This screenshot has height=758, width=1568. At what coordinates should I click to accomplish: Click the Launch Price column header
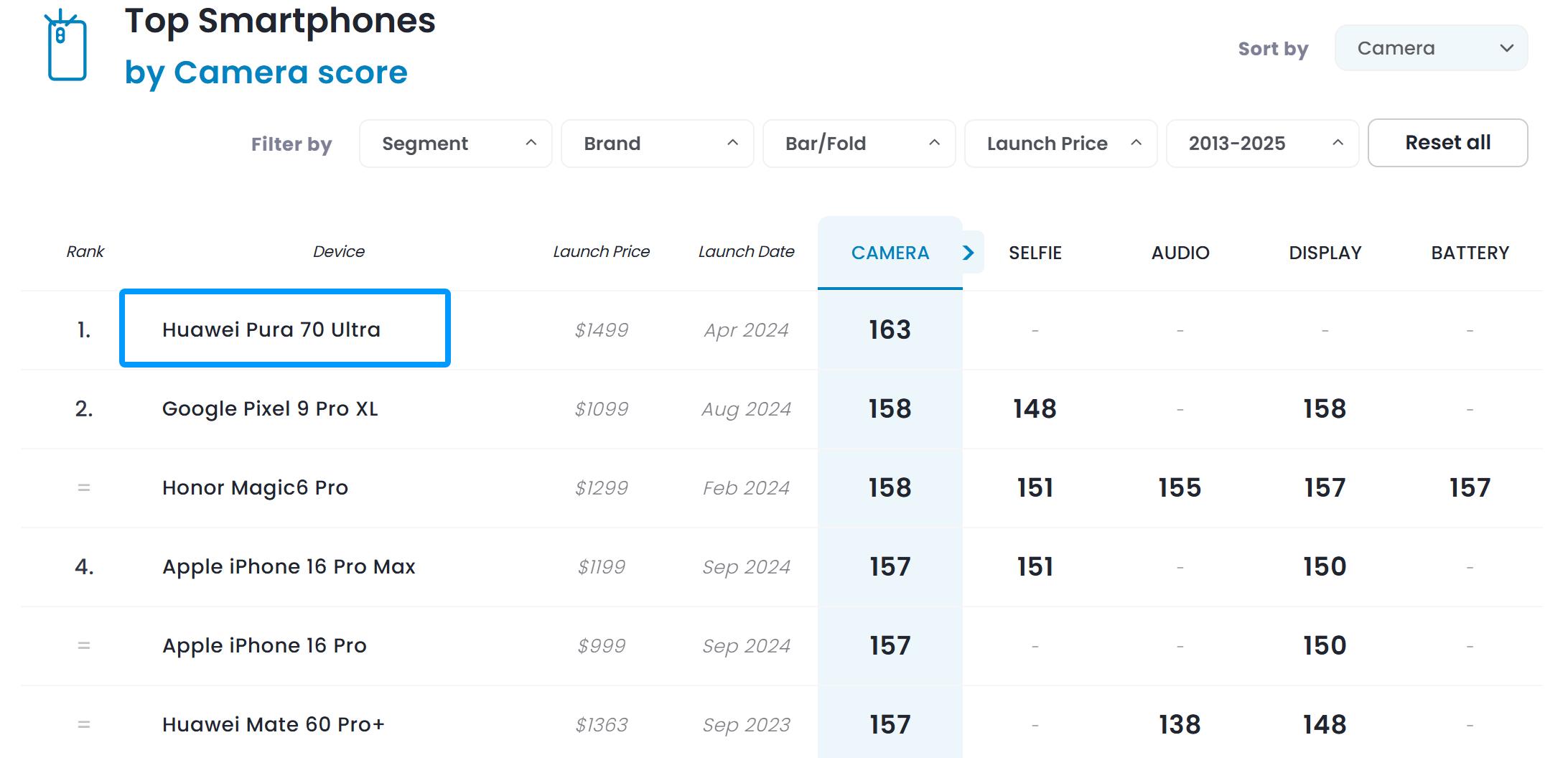point(602,252)
